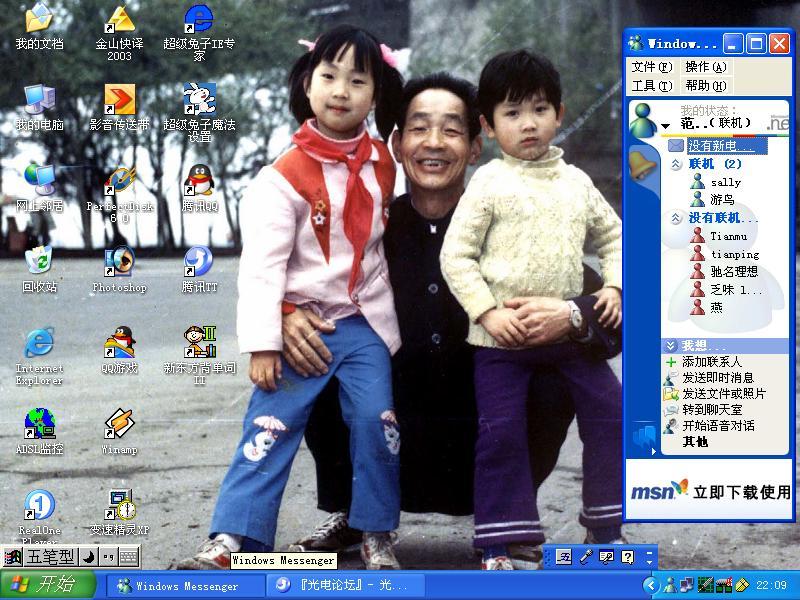This screenshot has height=600, width=800.
Task: Open the 操作(A) menu in Messenger
Action: [706, 67]
